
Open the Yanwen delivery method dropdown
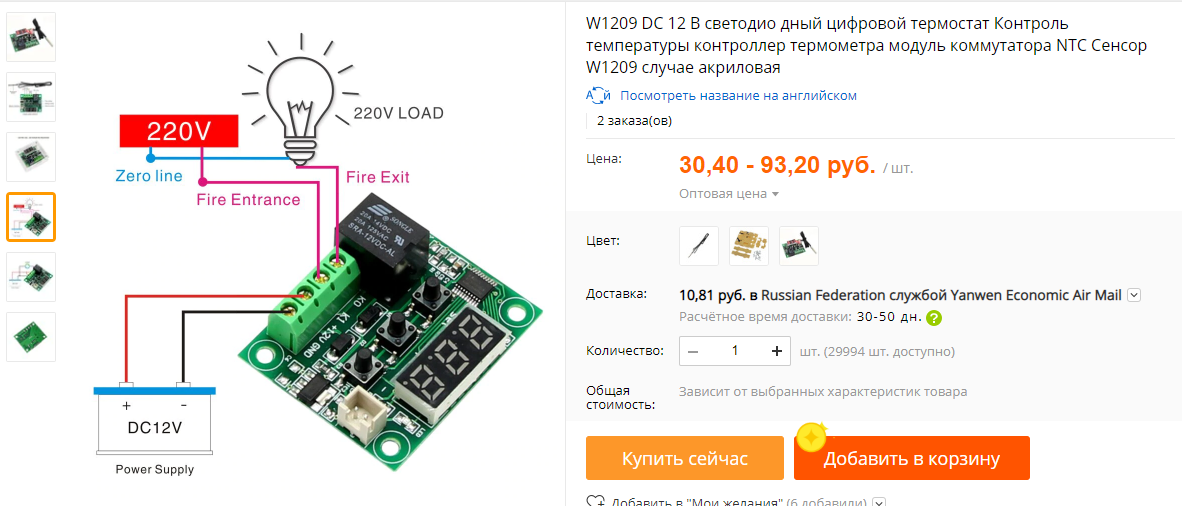[x=1134, y=295]
